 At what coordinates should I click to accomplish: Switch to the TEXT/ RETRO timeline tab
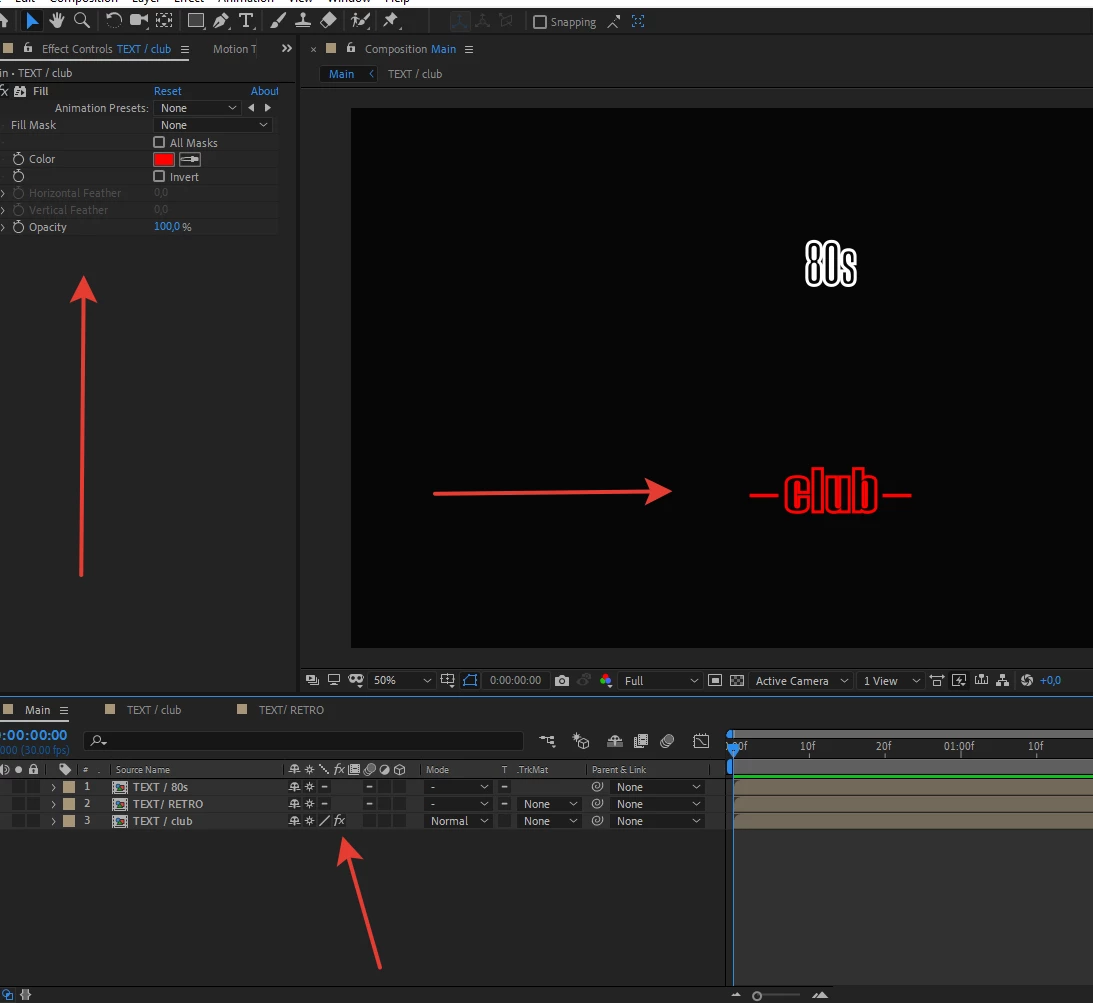pos(291,710)
